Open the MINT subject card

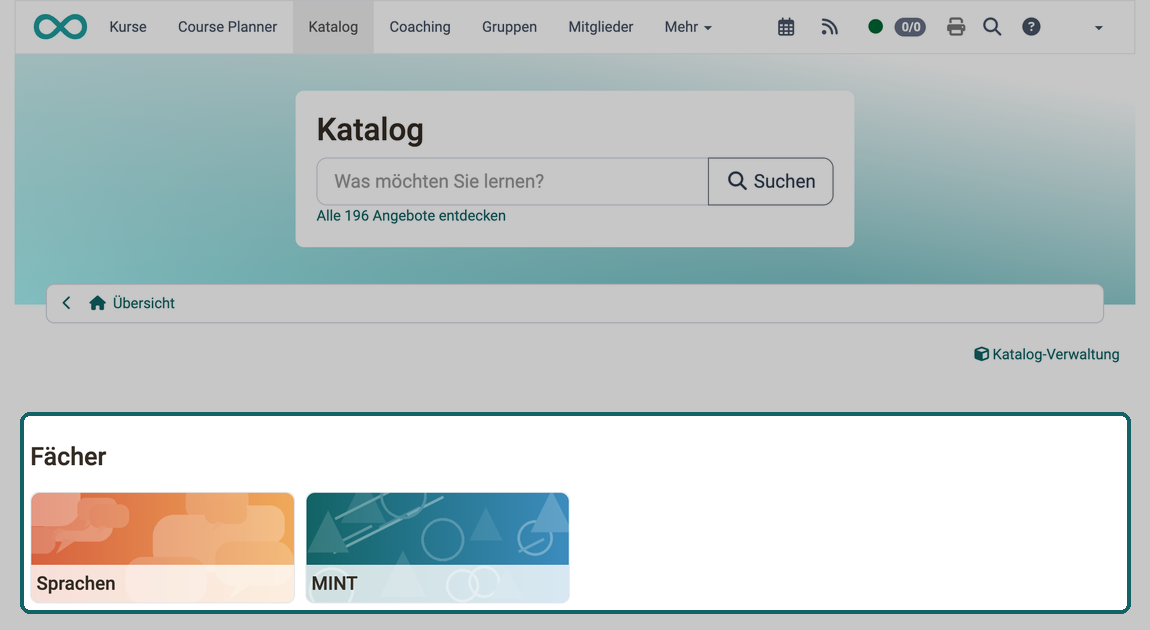coord(437,548)
